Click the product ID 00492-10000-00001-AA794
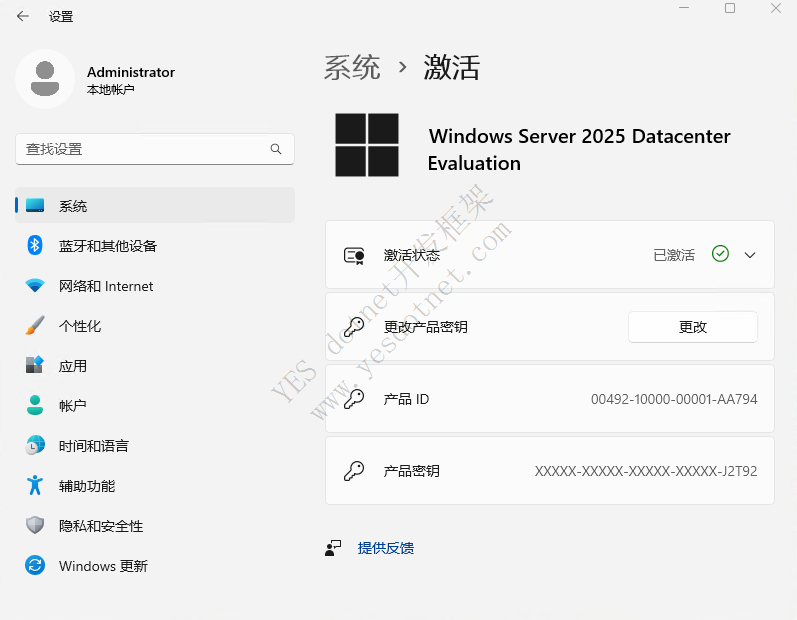This screenshot has height=620, width=797. click(x=674, y=399)
